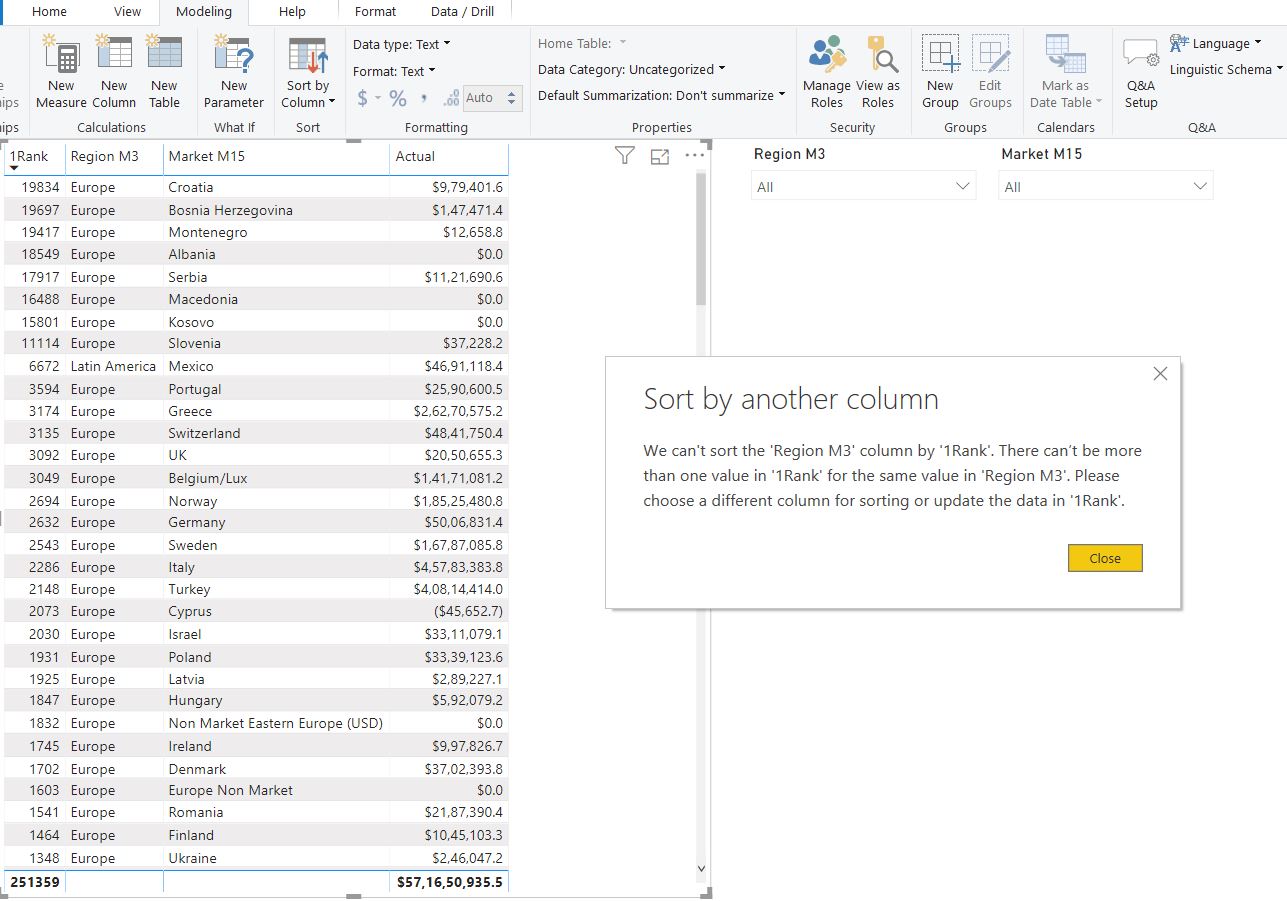The width and height of the screenshot is (1287, 901).
Task: Click the rank 19834 cell
Action: tap(38, 187)
